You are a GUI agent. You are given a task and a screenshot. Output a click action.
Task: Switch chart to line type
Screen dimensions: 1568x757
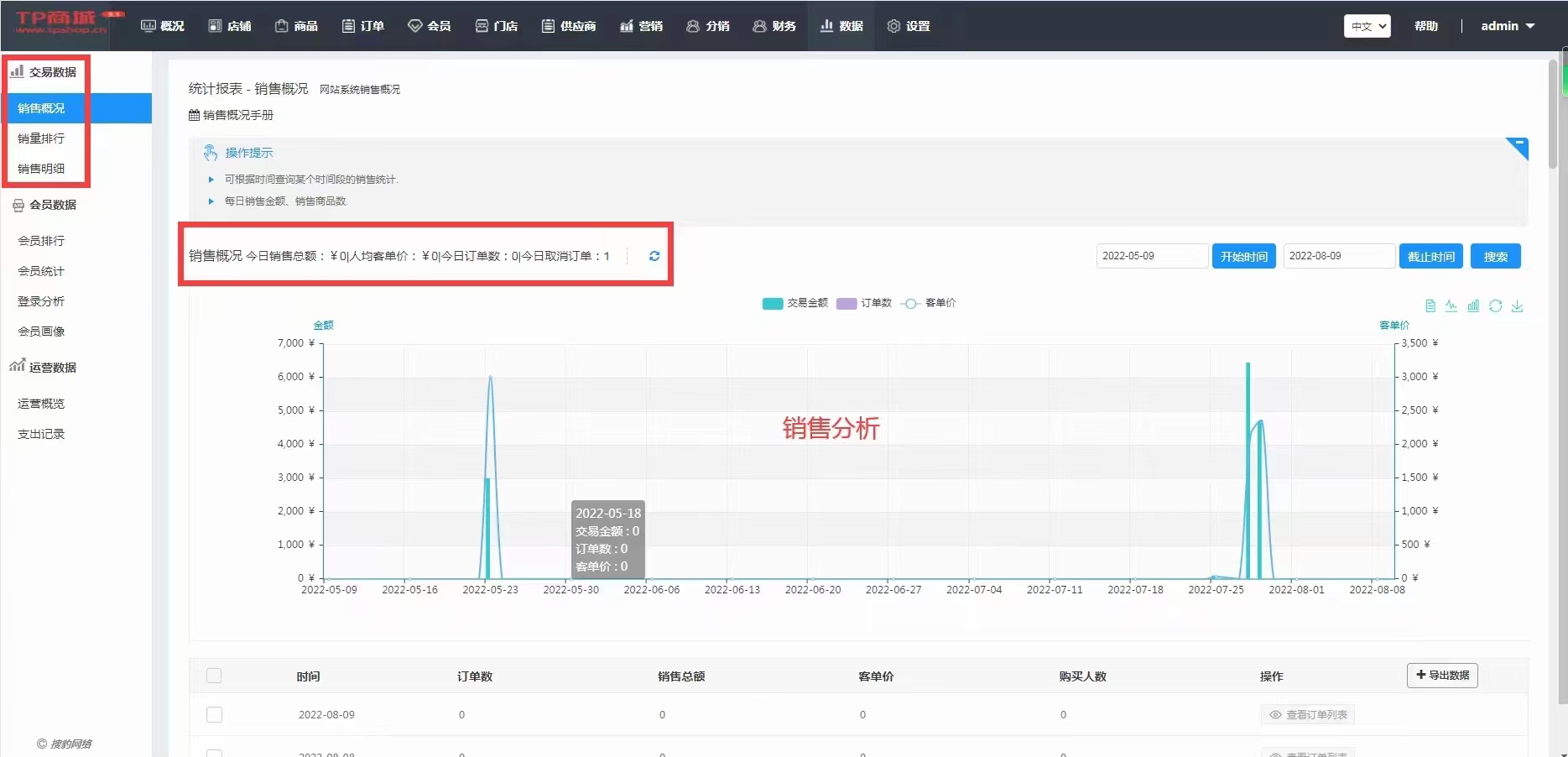pos(1451,306)
